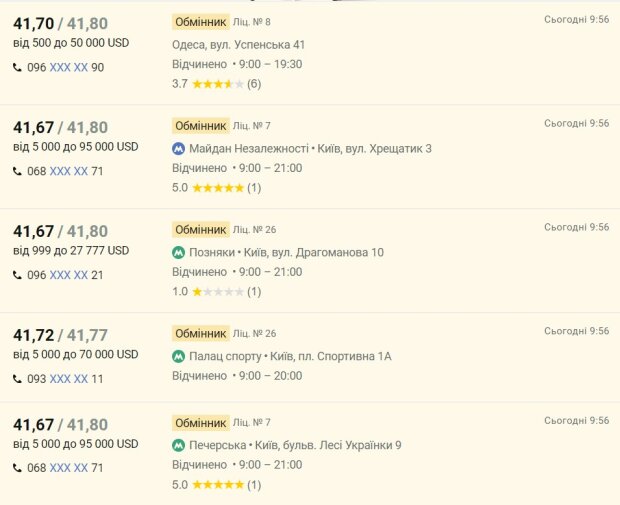Click the Обмінник badge in the Палац спорту row
The image size is (620, 505).
click(x=200, y=333)
